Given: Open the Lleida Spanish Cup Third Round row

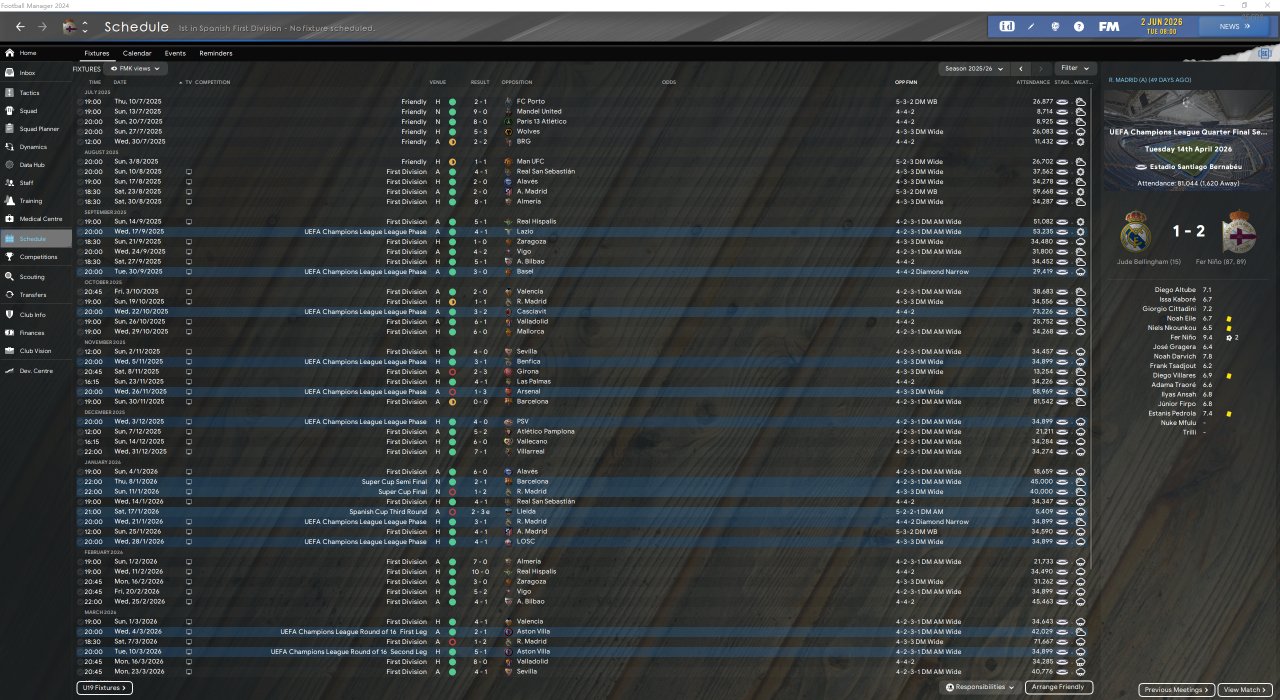Looking at the screenshot, I should click(x=584, y=512).
